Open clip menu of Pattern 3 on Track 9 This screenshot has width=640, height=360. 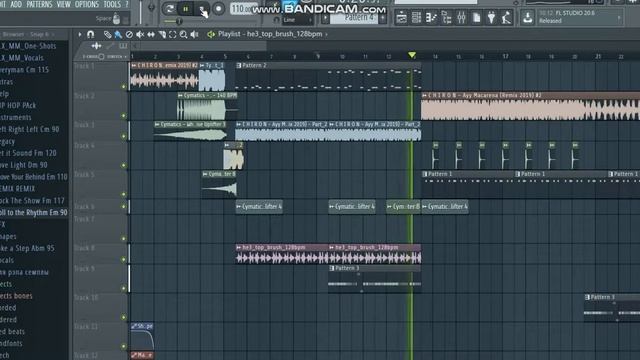(332, 268)
